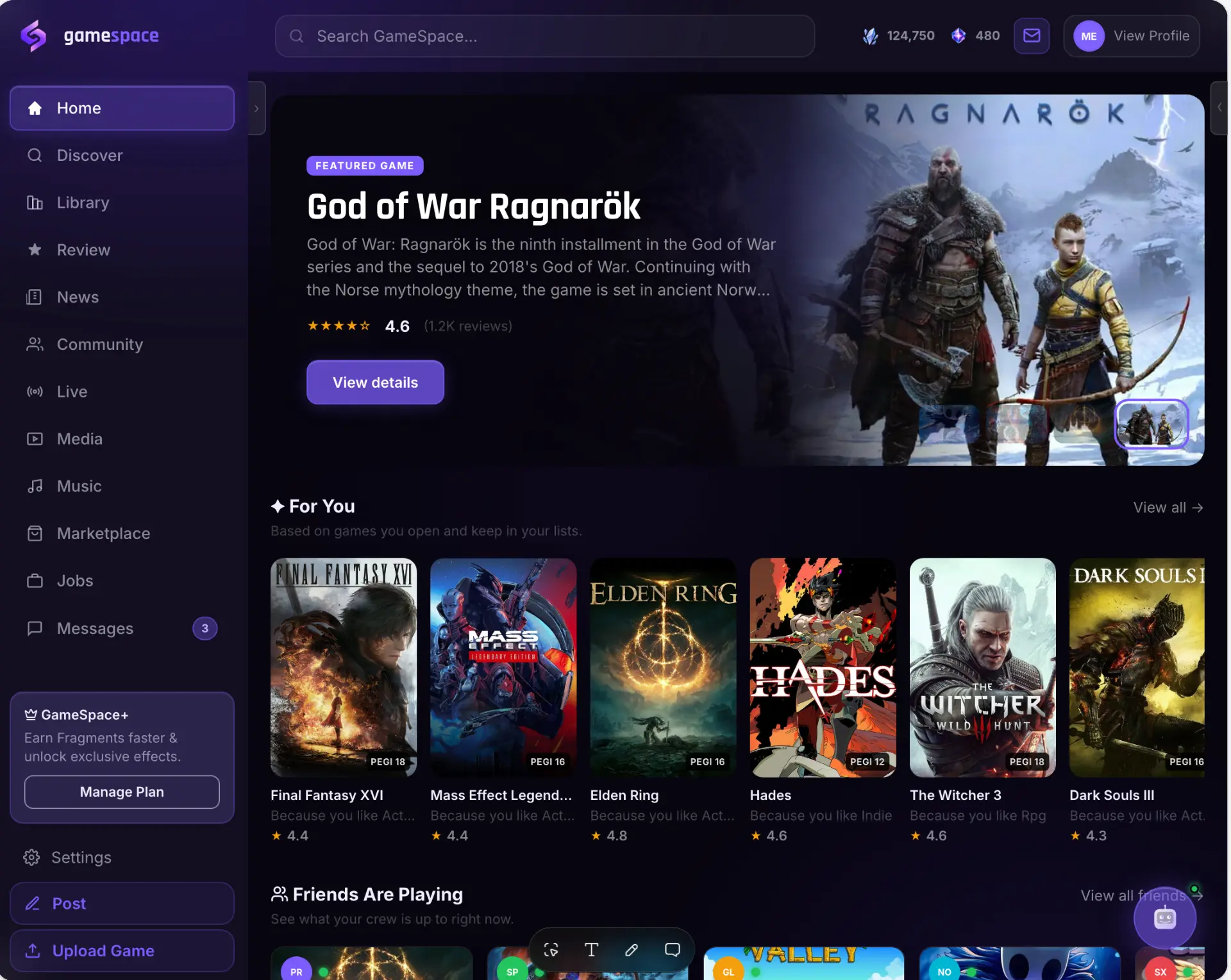Image resolution: width=1231 pixels, height=980 pixels.
Task: Open the Mass Effect Legendary game card
Action: 503,700
